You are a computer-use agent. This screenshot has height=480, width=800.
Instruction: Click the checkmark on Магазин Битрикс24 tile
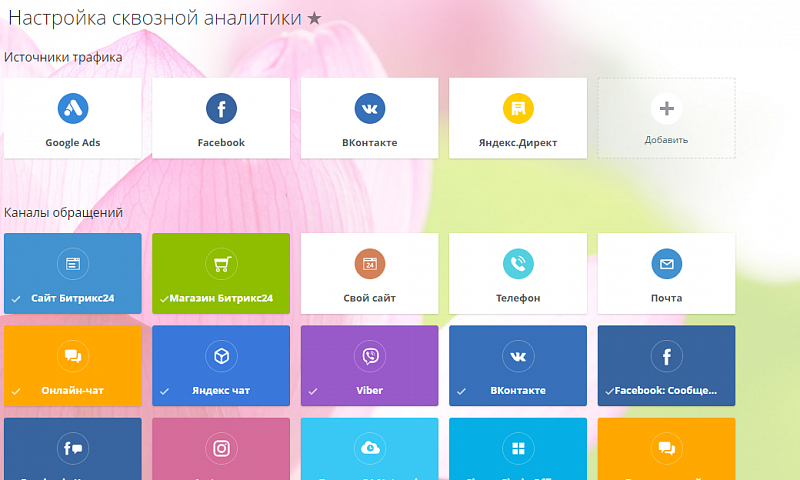(x=164, y=299)
